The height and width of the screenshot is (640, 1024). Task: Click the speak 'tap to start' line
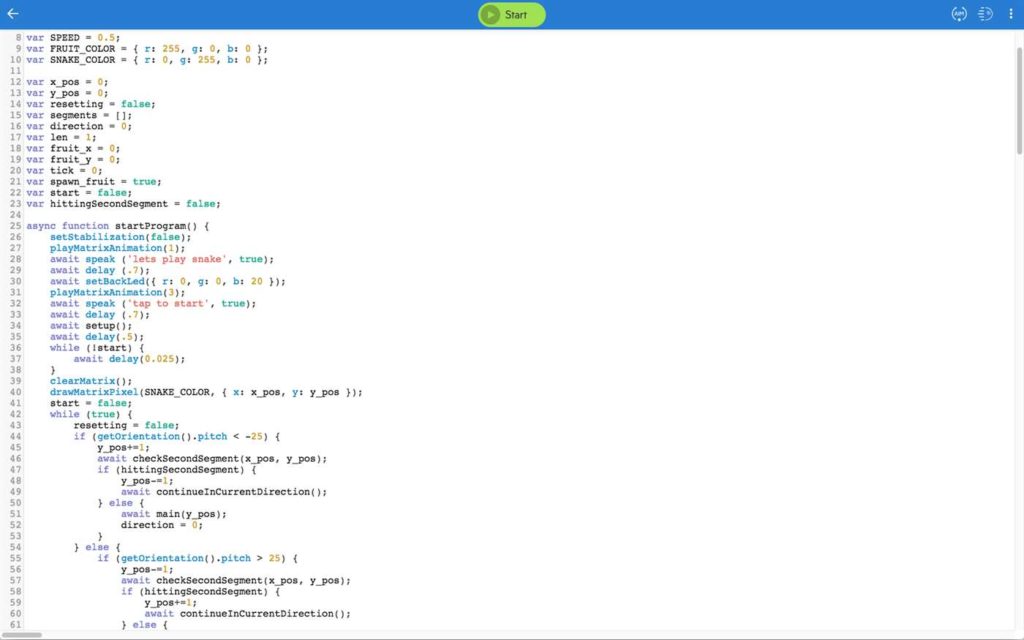pyautogui.click(x=153, y=304)
